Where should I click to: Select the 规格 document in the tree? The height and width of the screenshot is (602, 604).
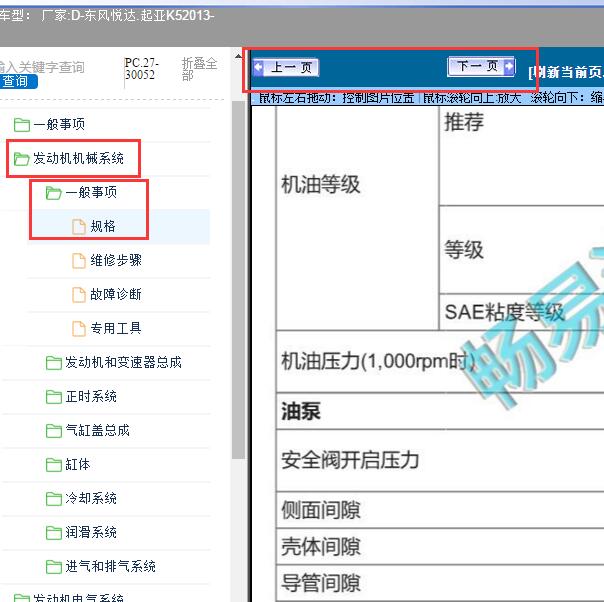pyautogui.click(x=103, y=226)
